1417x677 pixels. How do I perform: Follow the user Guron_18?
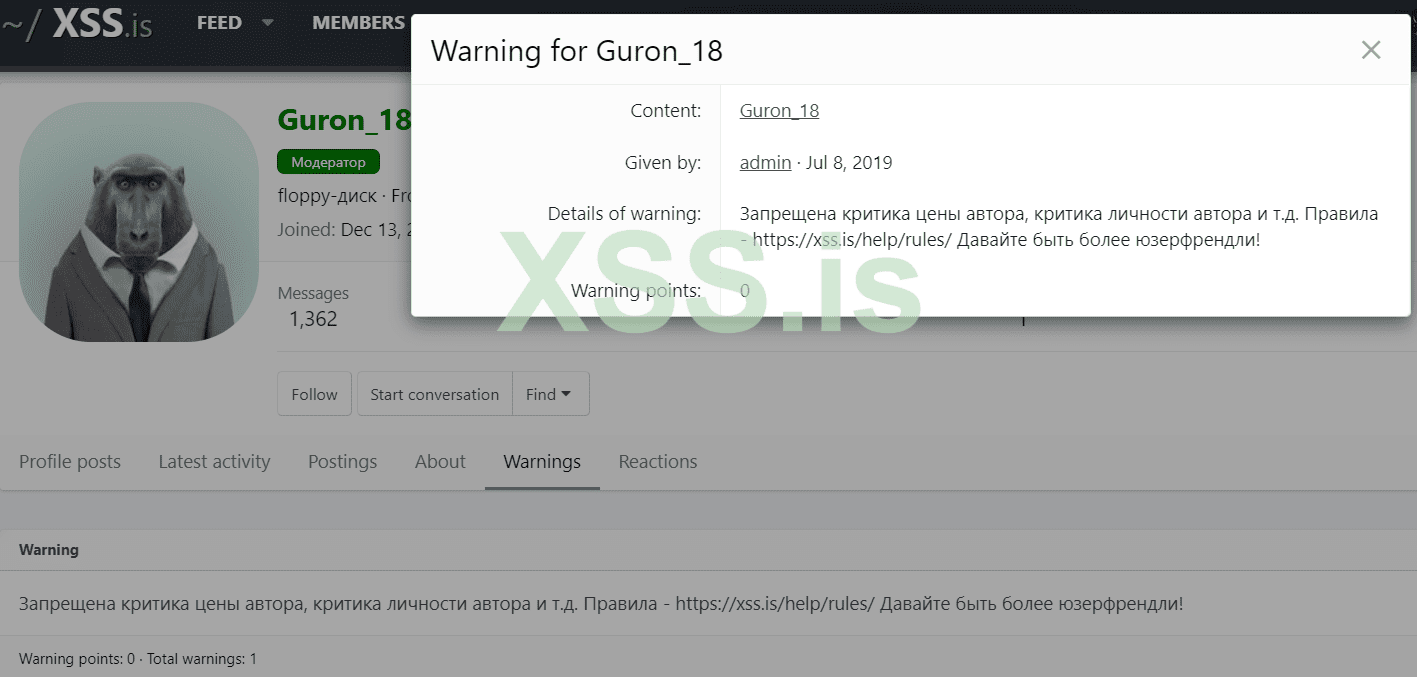click(314, 394)
